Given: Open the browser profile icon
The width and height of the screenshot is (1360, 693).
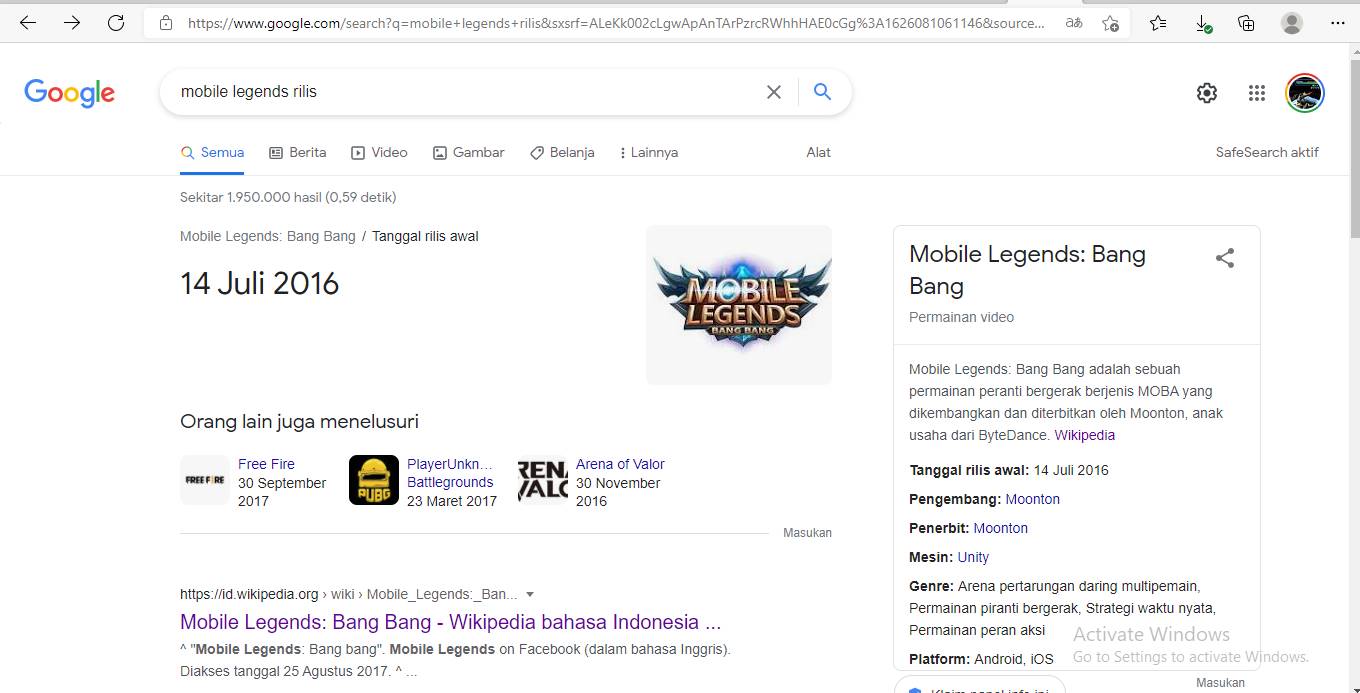Looking at the screenshot, I should pos(1292,22).
